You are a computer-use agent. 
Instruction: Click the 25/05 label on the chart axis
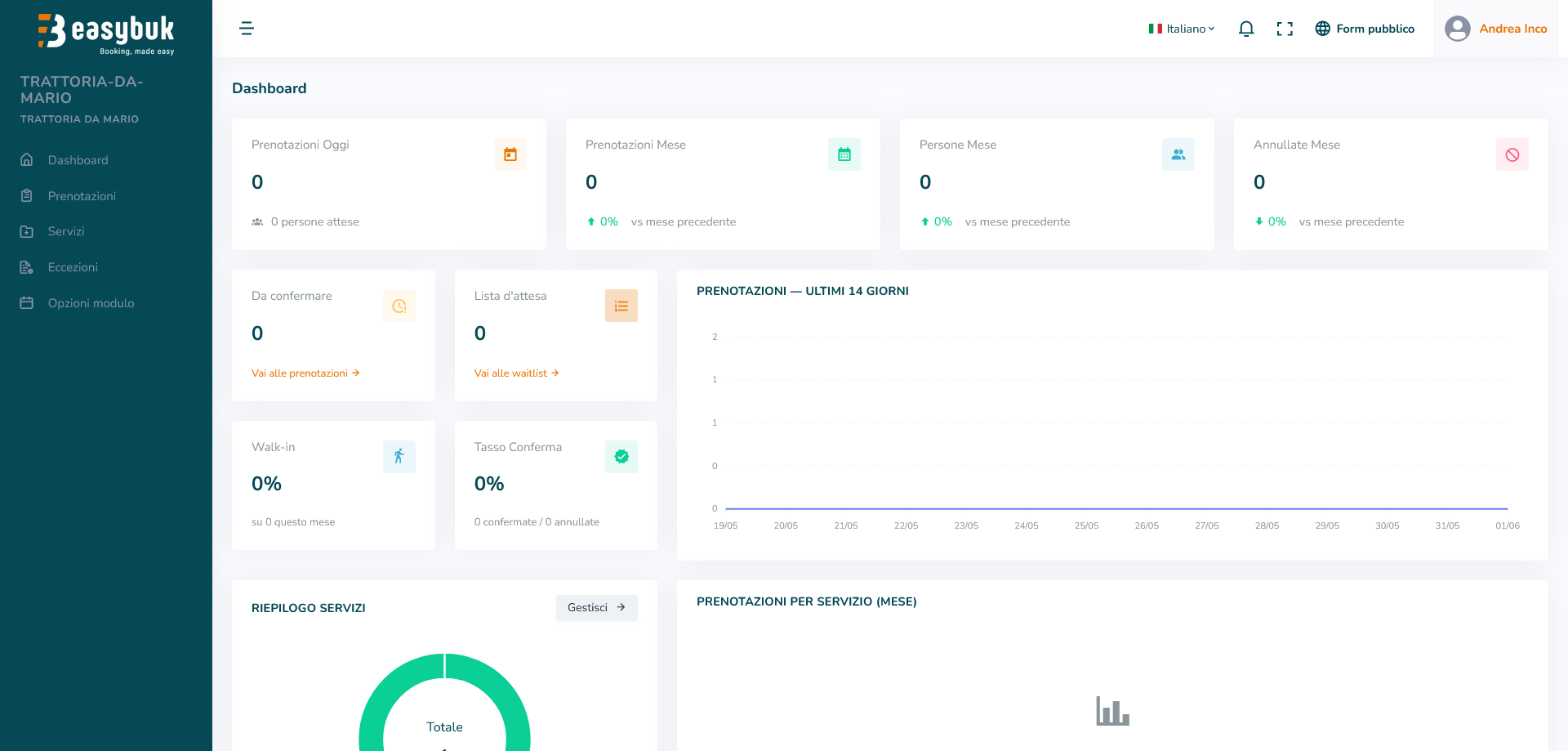1086,525
